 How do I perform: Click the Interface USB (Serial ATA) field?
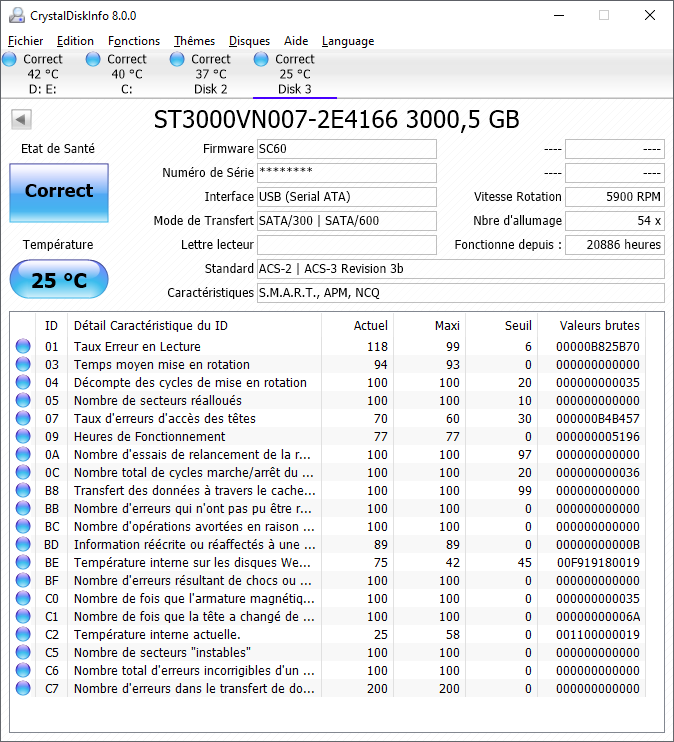pyautogui.click(x=346, y=197)
